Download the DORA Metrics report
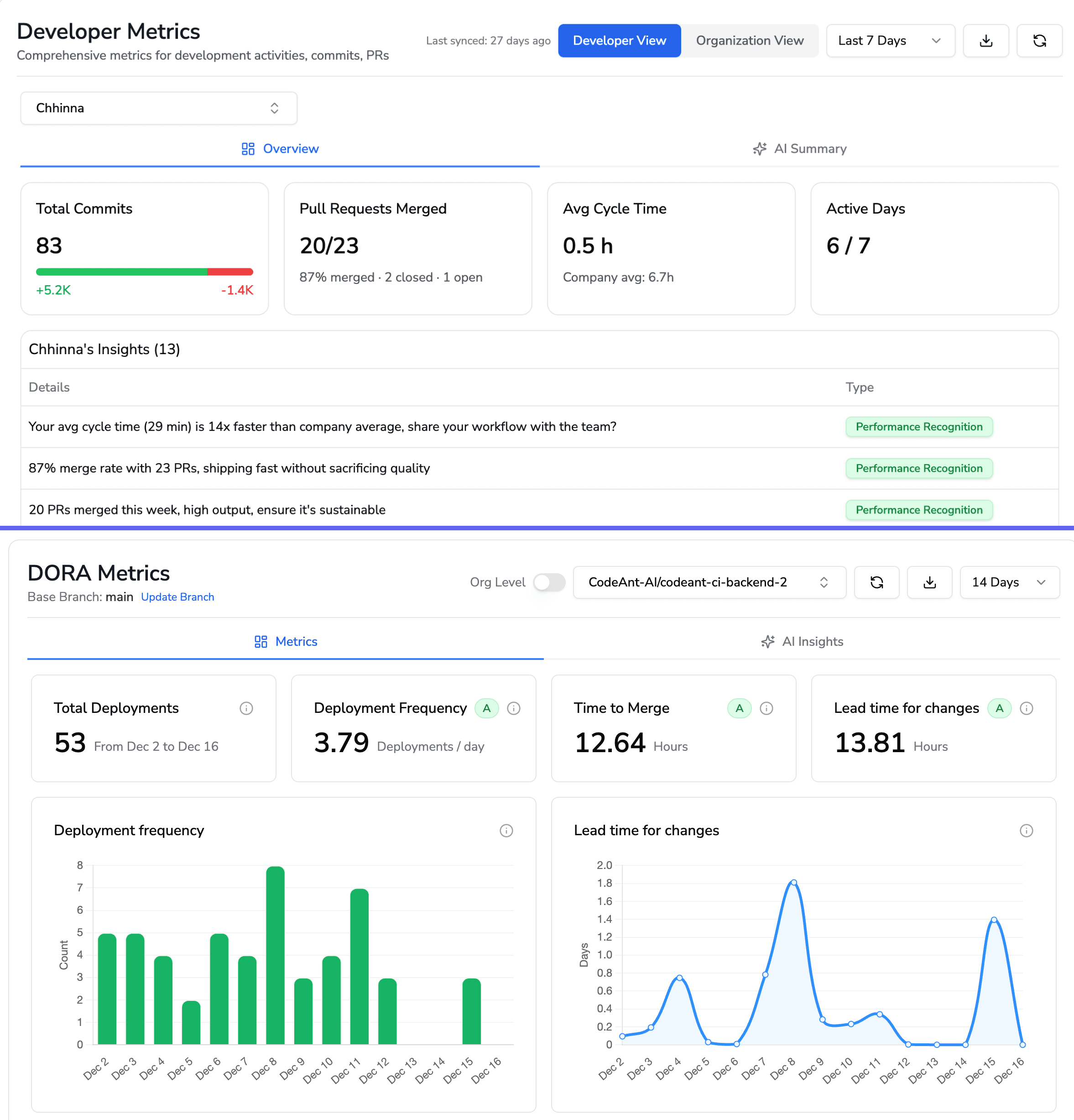1074x1120 pixels. click(929, 582)
